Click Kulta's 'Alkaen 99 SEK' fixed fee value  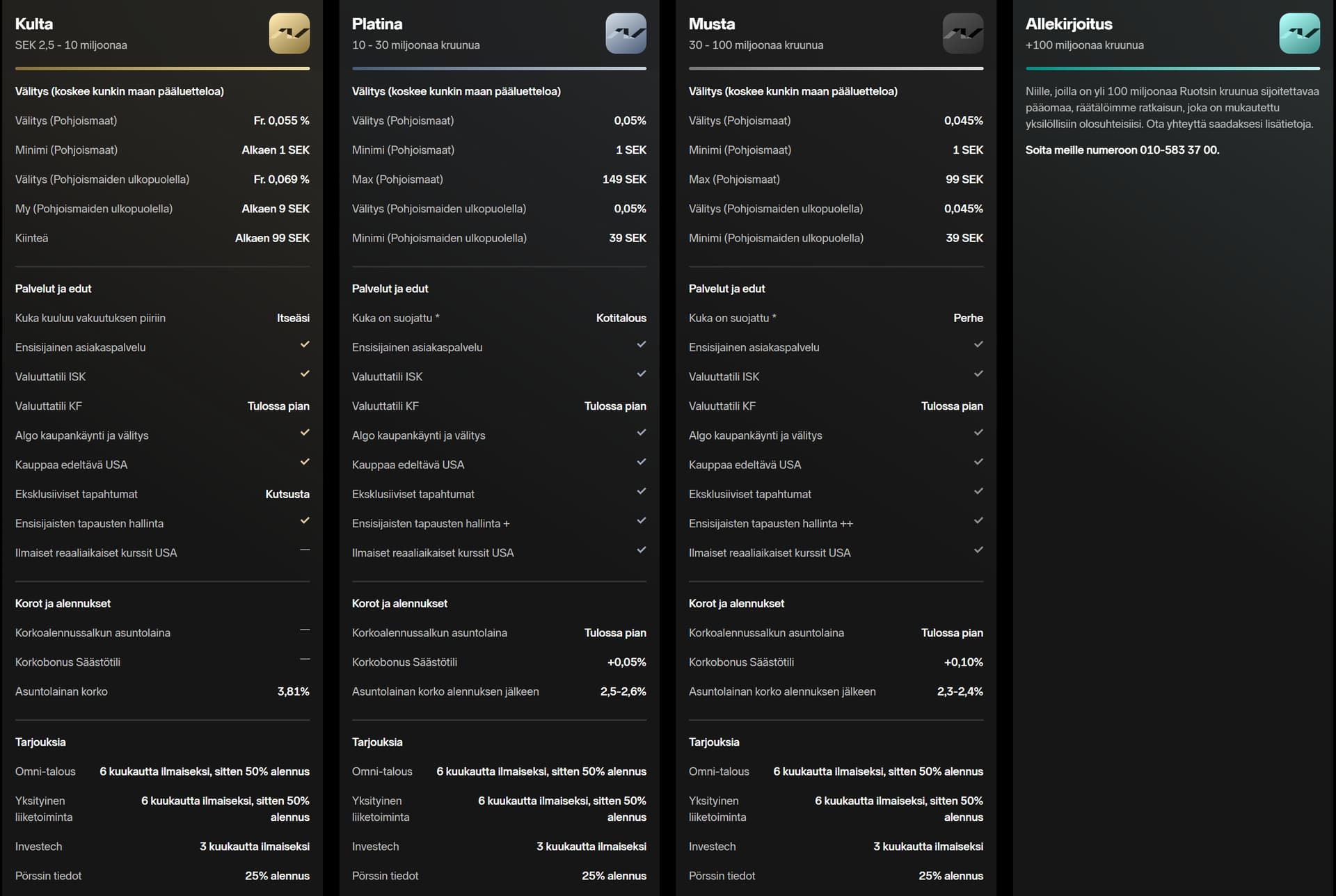coord(272,238)
